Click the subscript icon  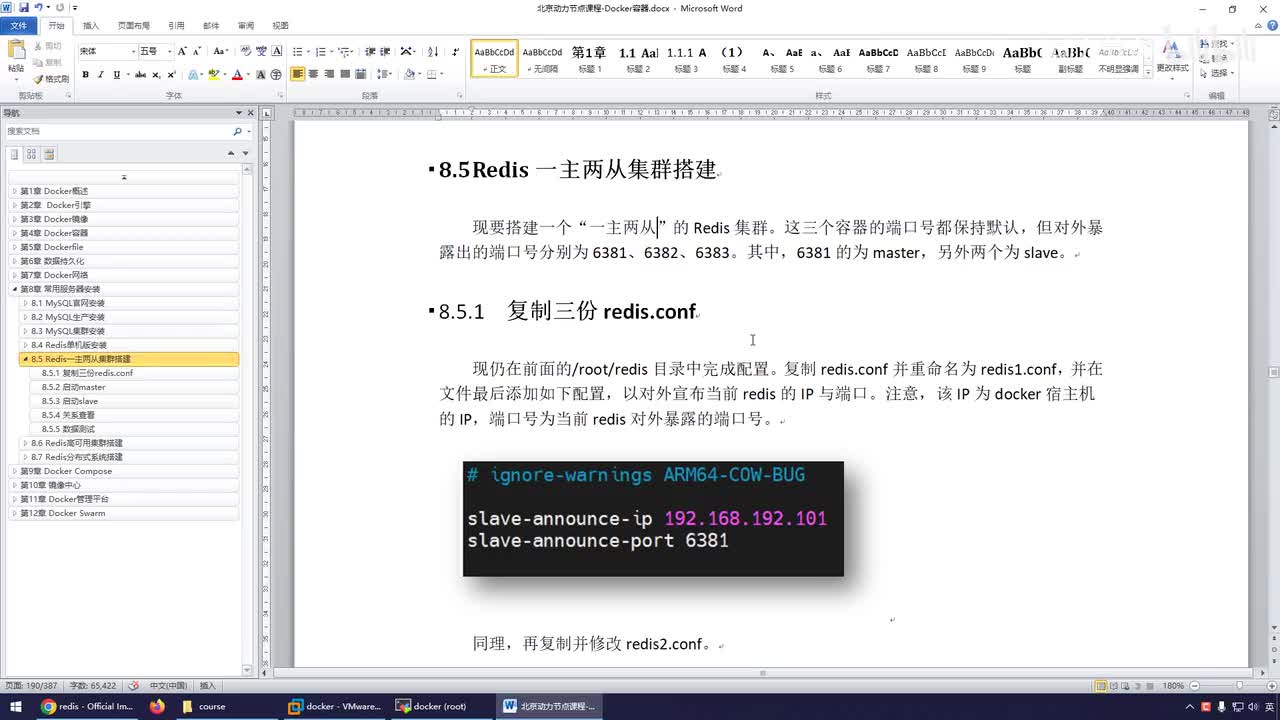pos(156,75)
